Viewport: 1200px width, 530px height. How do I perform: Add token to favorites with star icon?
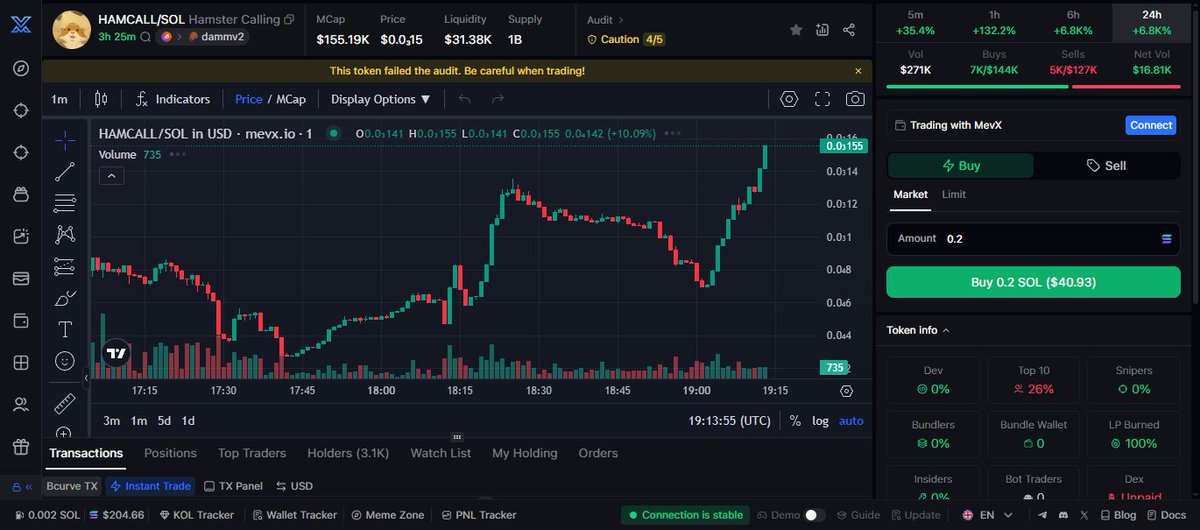tap(796, 30)
